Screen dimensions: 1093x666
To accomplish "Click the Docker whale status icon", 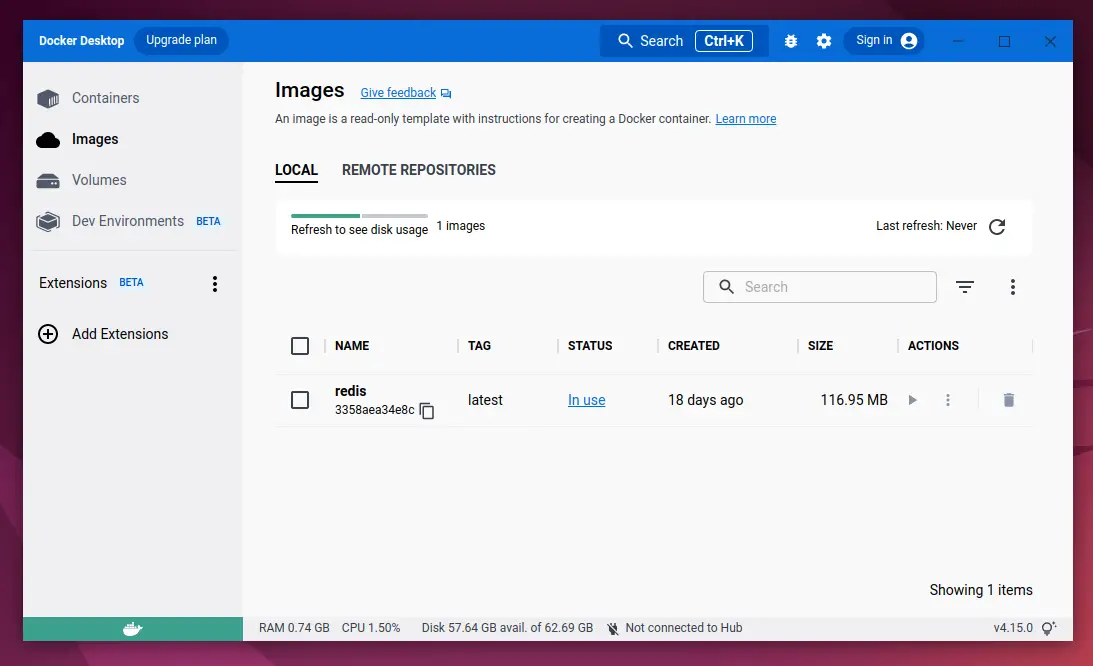I will tap(132, 629).
